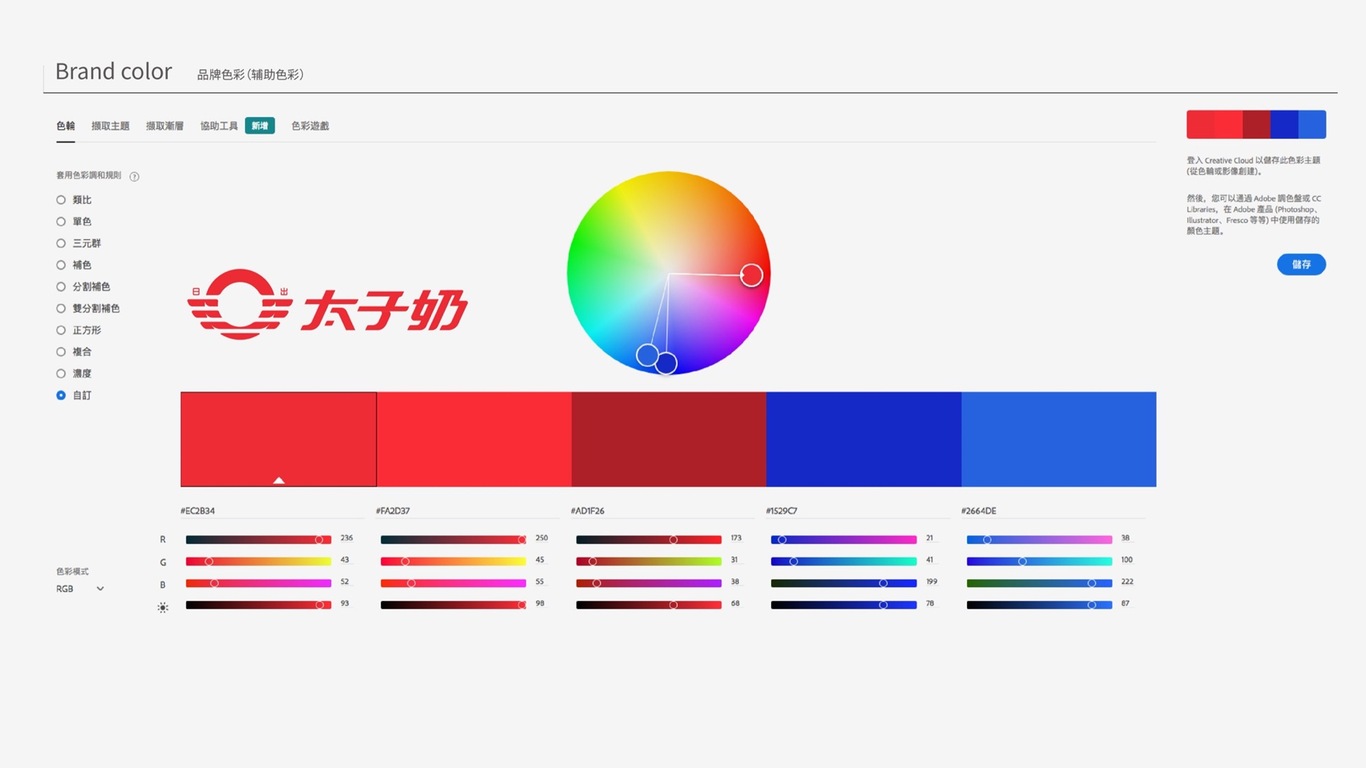The height and width of the screenshot is (768, 1366).
Task: Click the Brand color heading
Action: point(113,72)
